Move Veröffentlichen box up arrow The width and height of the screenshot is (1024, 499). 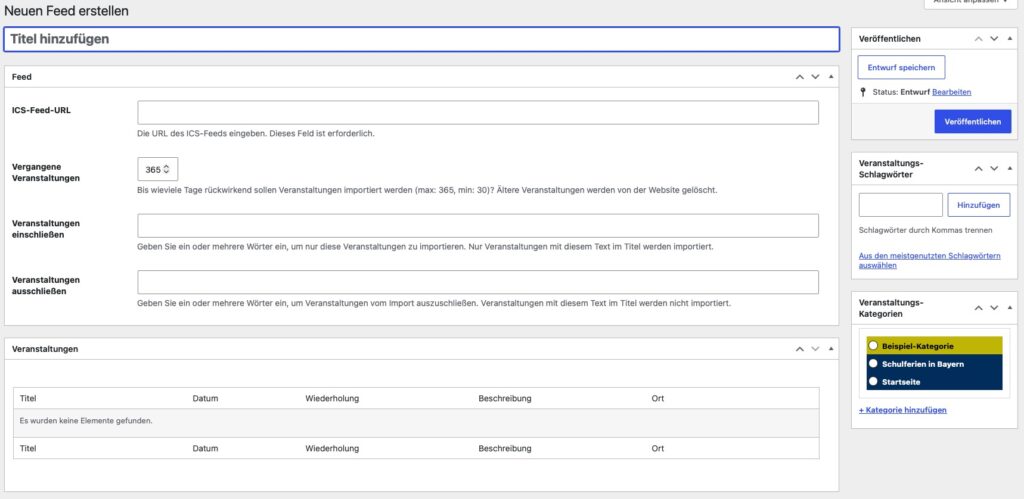pyautogui.click(x=978, y=39)
